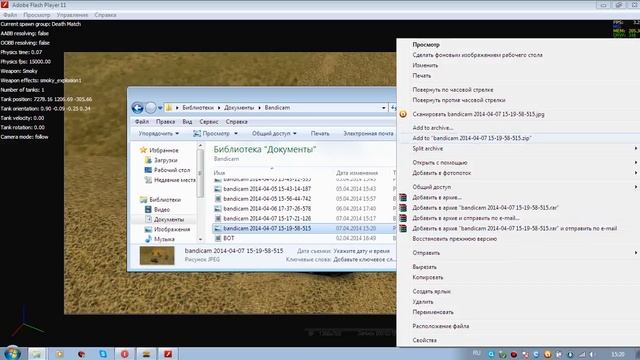Click the star icon next to Избранное
The width and height of the screenshot is (640, 360).
143,150
